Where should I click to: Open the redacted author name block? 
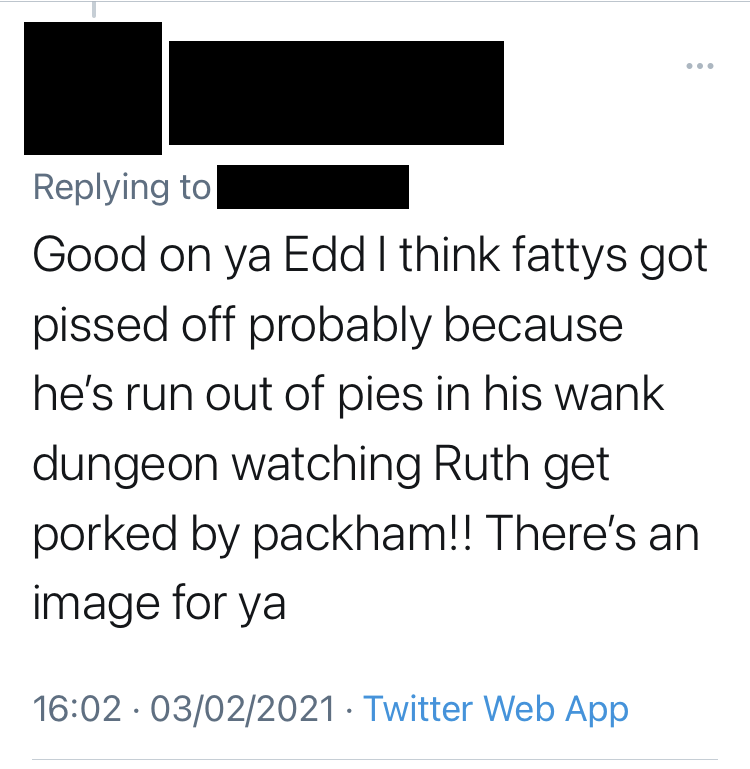(336, 93)
